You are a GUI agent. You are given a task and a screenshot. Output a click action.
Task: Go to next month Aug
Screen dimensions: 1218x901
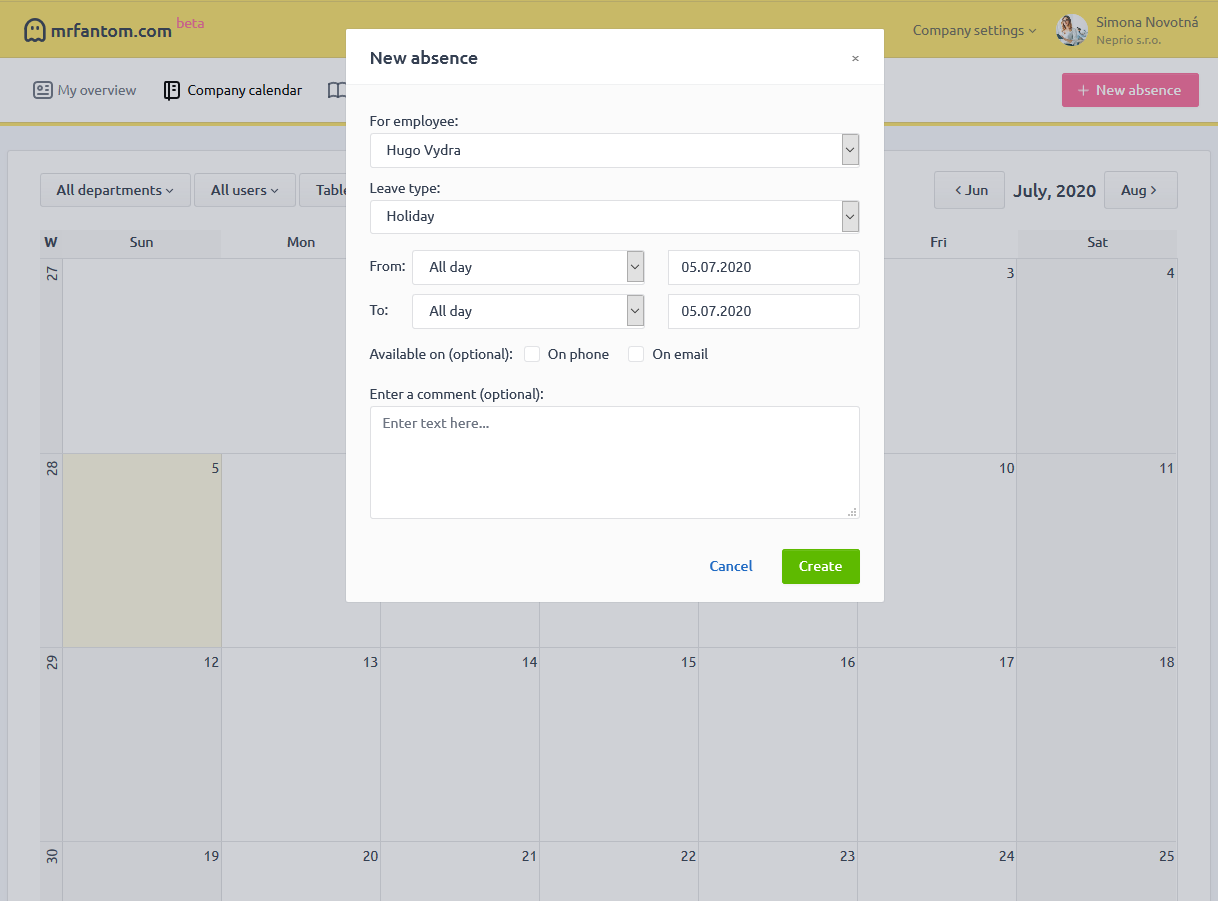coord(1140,190)
